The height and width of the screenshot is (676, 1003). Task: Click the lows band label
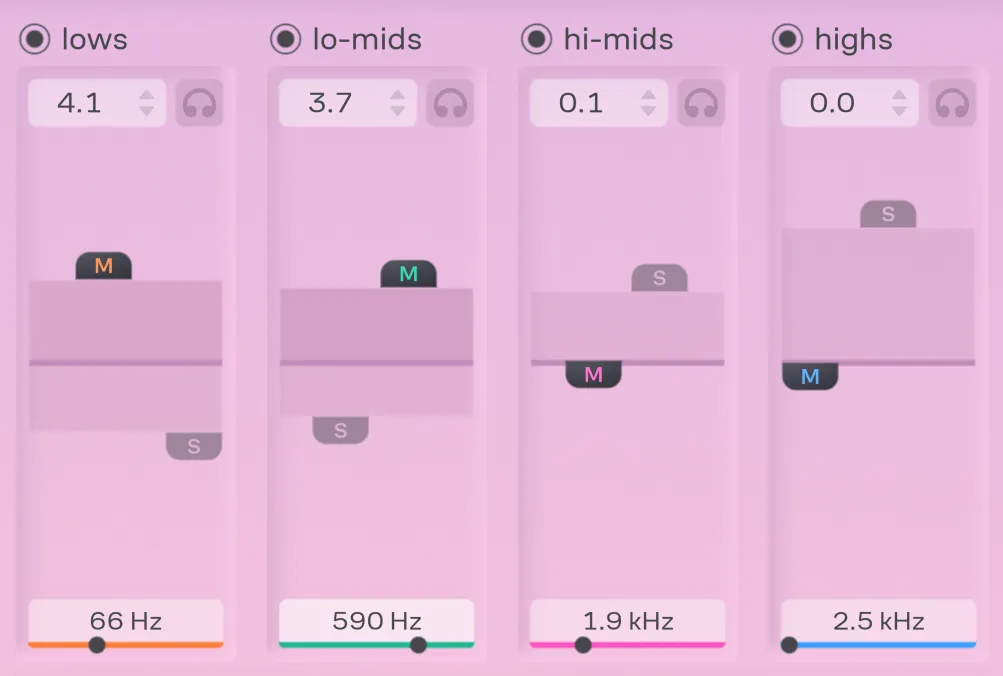coord(95,39)
